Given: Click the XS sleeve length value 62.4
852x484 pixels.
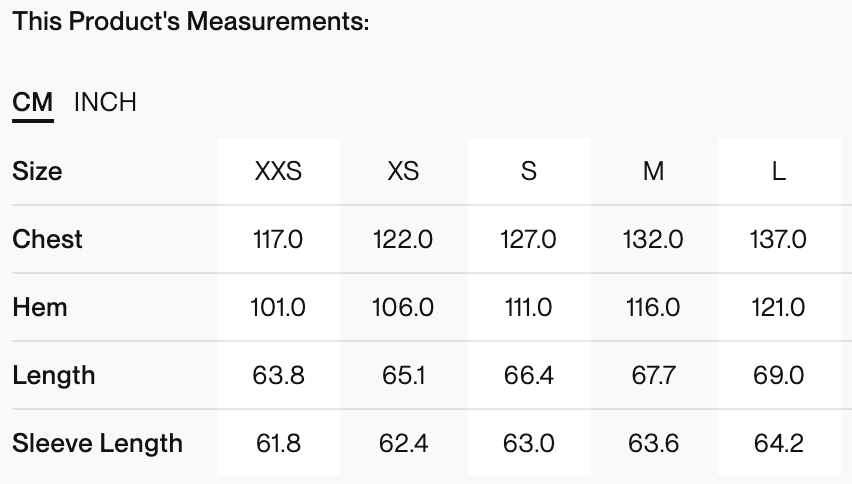Looking at the screenshot, I should point(403,443).
